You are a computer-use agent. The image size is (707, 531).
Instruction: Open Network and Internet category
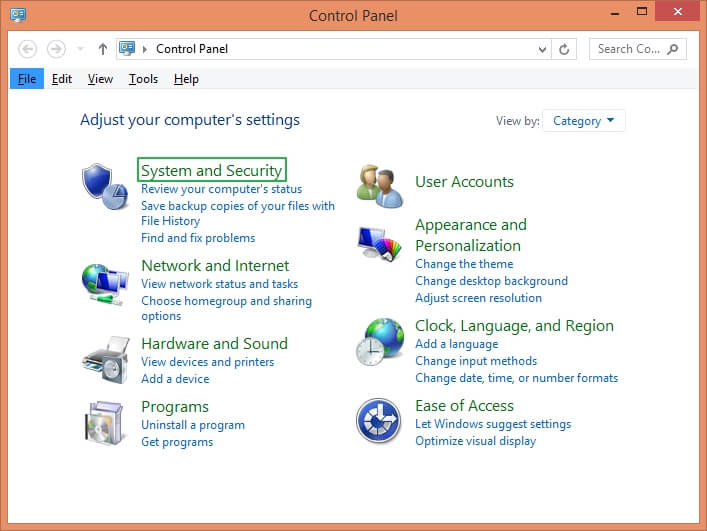pyautogui.click(x=215, y=266)
